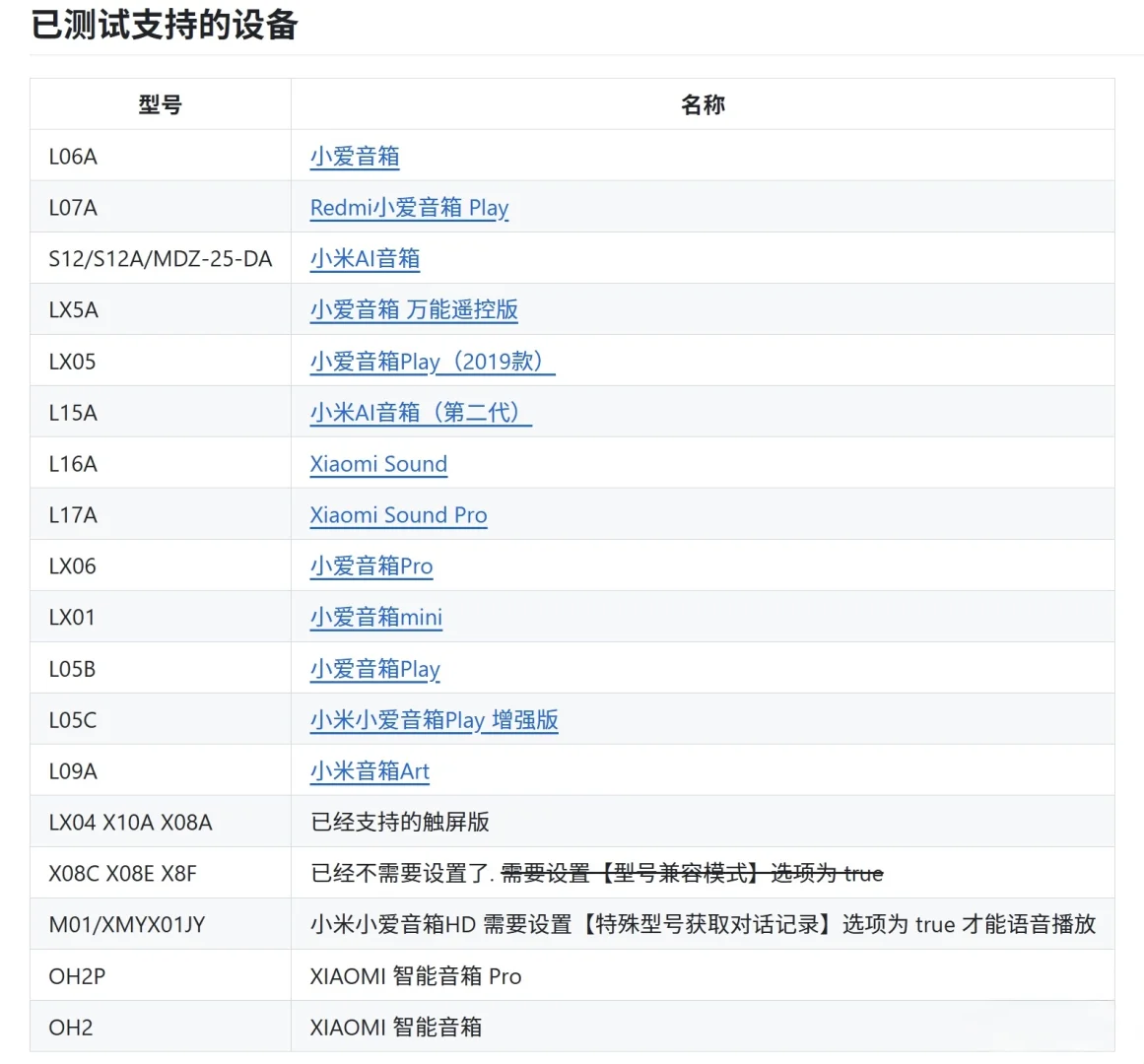Open the 小米AI音箱 link
The image size is (1144, 1064).
(x=365, y=258)
